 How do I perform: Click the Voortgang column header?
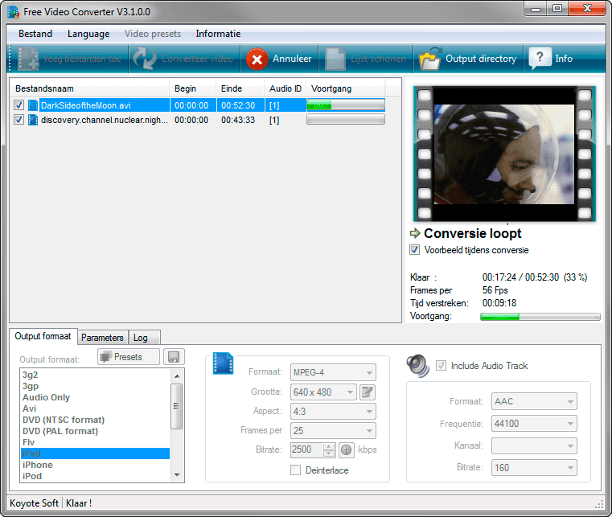[x=345, y=89]
